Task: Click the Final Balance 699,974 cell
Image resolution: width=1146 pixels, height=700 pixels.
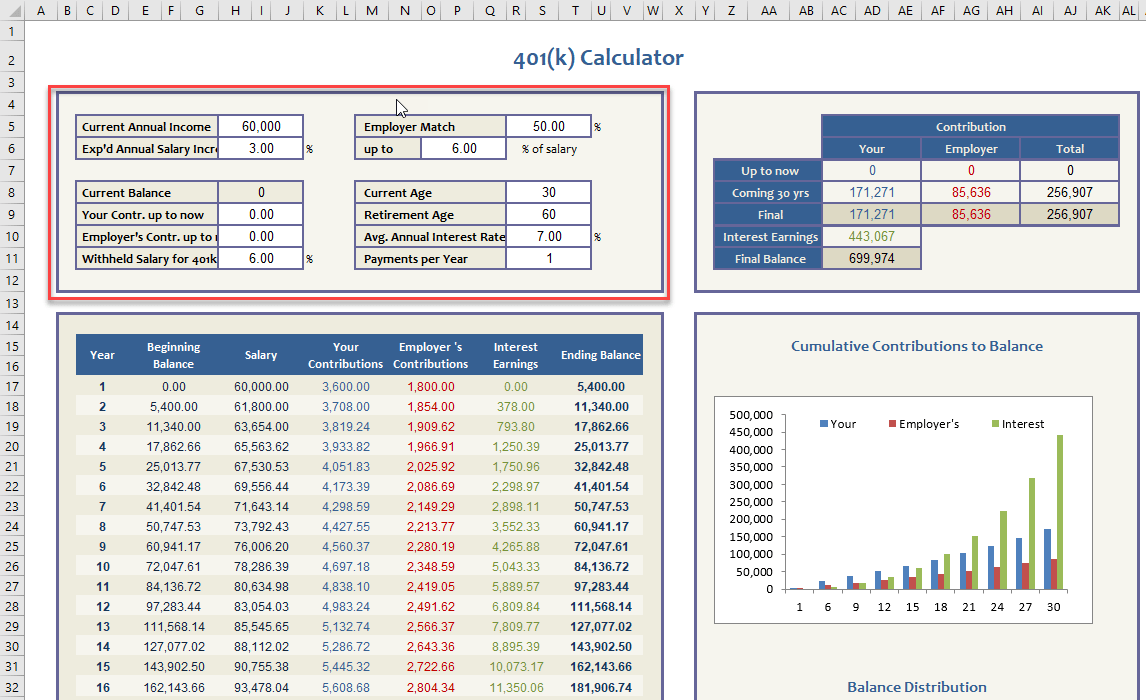Action: (x=871, y=259)
